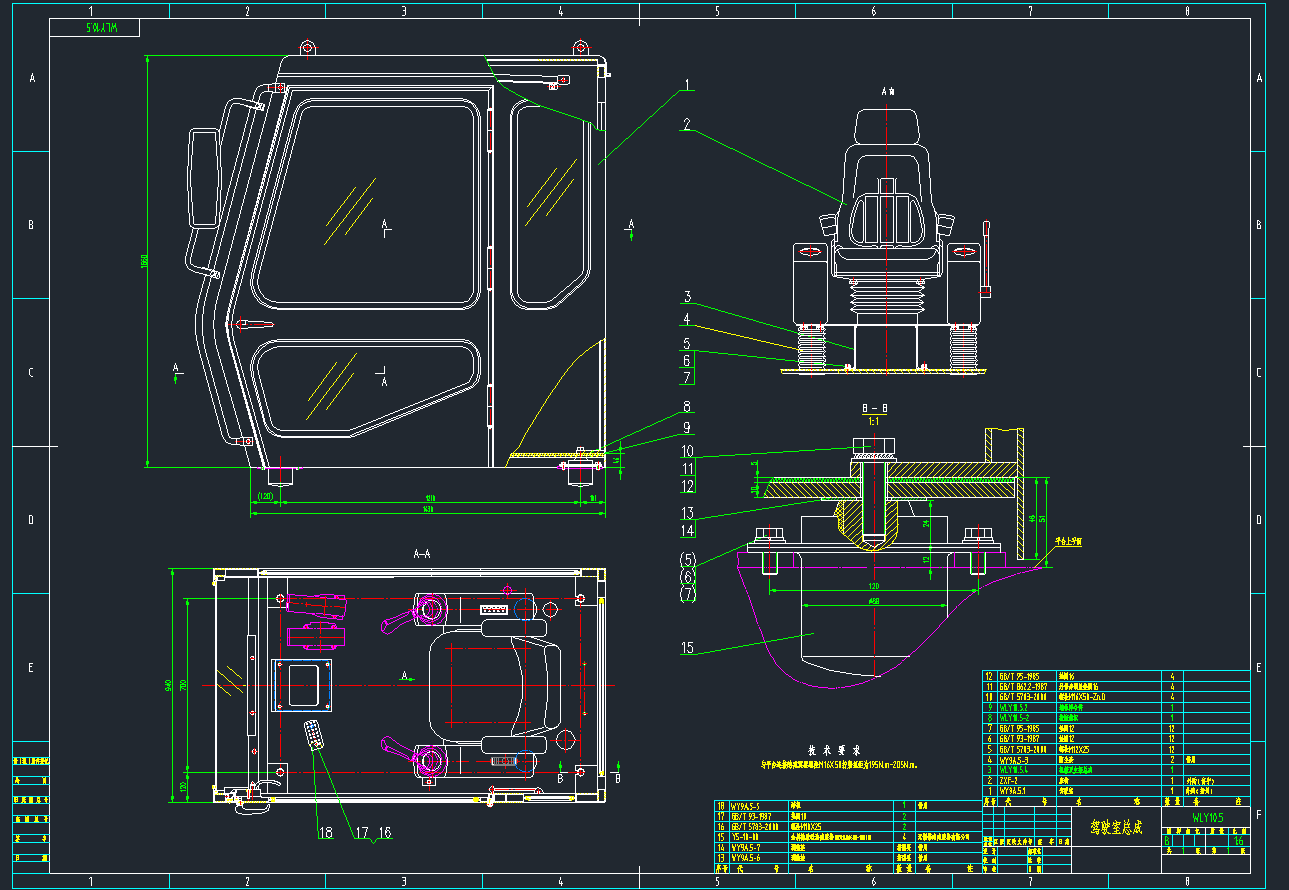
Task: Click the green 16 in the title block
Action: pyautogui.click(x=1239, y=841)
